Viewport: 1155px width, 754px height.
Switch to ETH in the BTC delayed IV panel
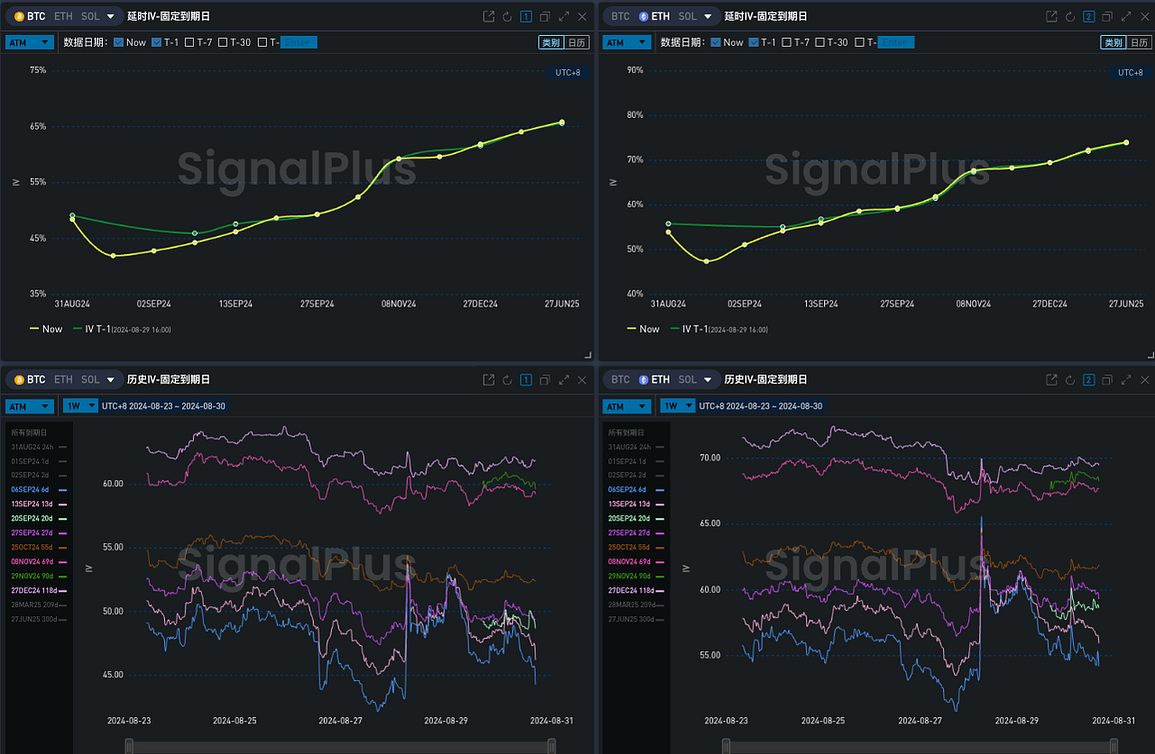point(63,17)
